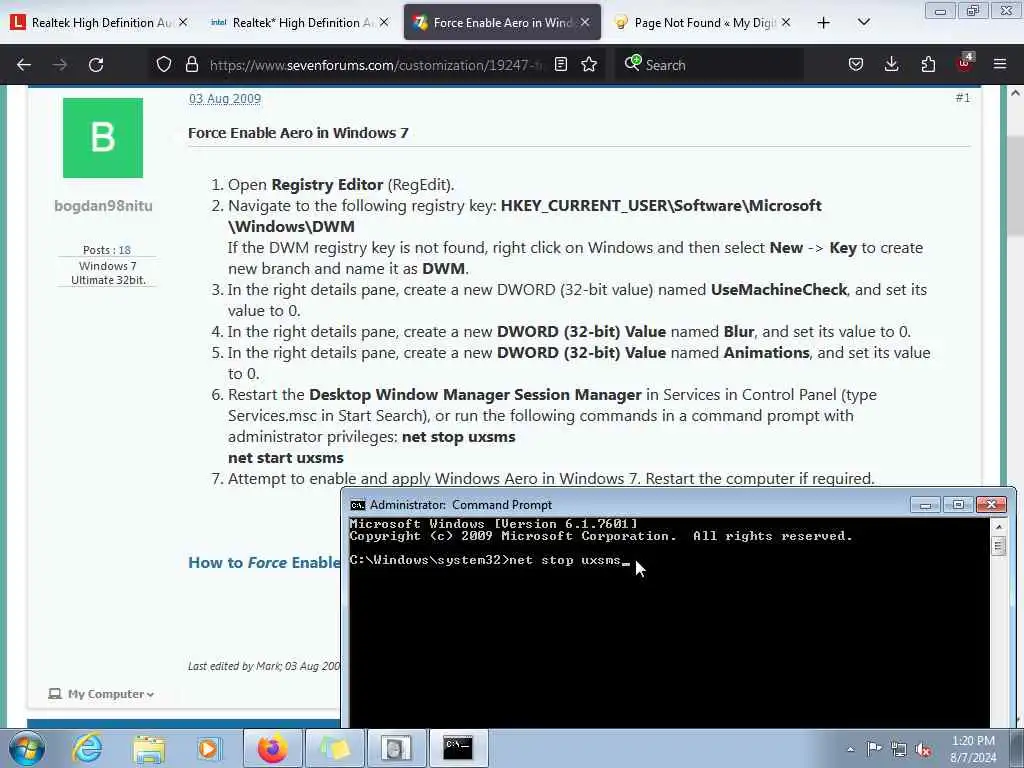Open the clock showing 1:20 PM
The height and width of the screenshot is (768, 1024).
coord(973,749)
